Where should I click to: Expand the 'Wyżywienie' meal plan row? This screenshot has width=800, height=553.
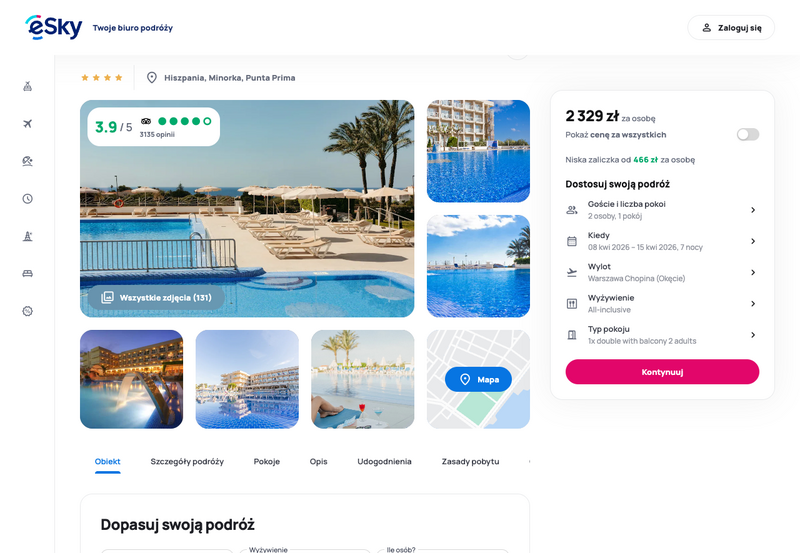coord(662,304)
